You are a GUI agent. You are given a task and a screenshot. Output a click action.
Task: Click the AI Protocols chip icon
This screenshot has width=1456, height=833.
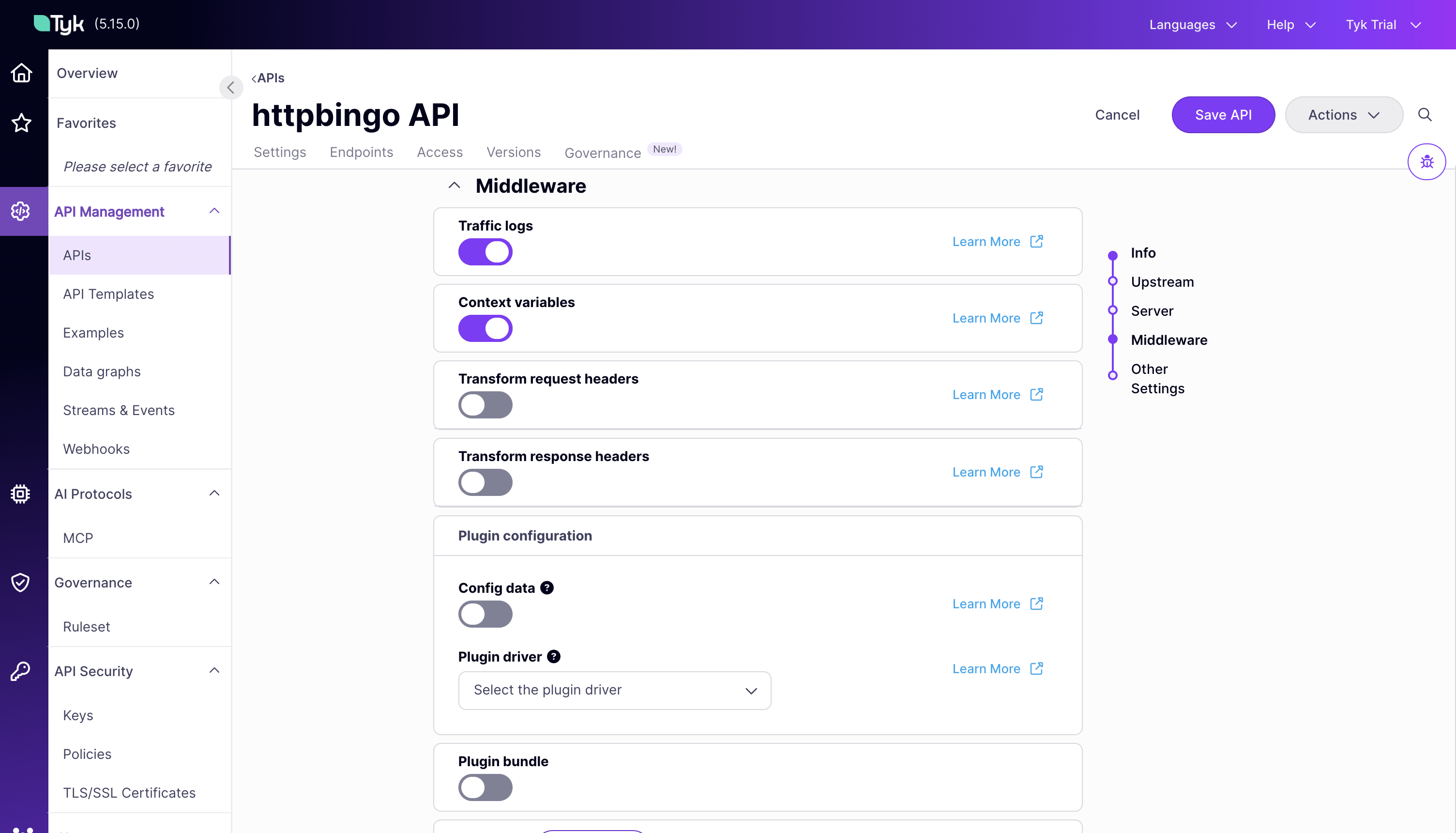(21, 493)
